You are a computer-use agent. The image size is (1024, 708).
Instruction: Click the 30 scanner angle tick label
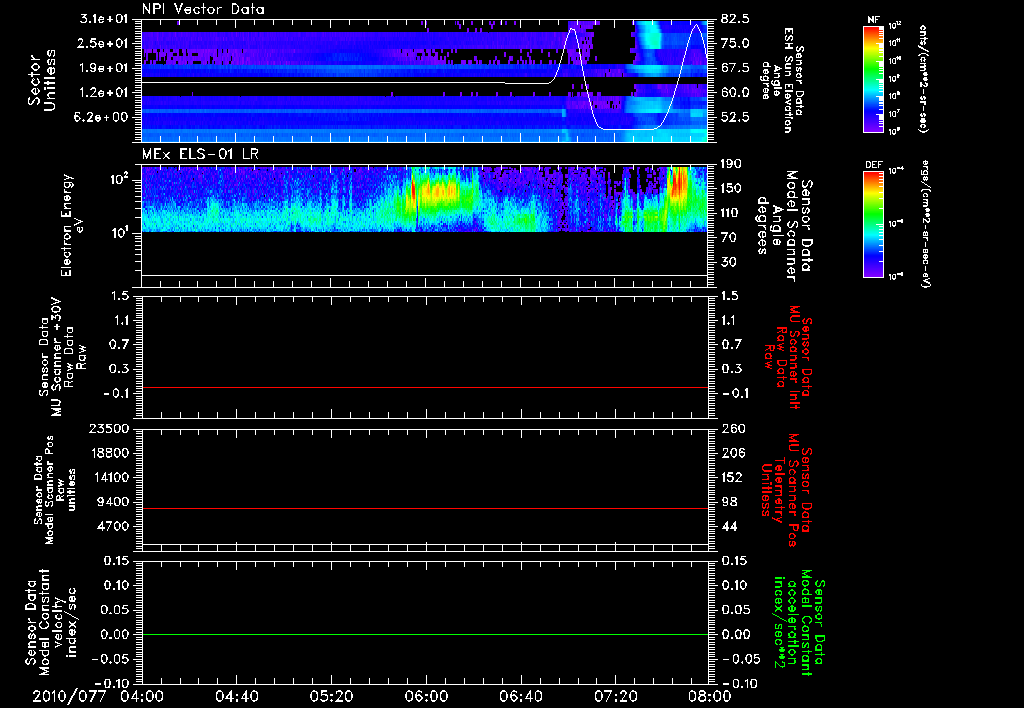[728, 263]
